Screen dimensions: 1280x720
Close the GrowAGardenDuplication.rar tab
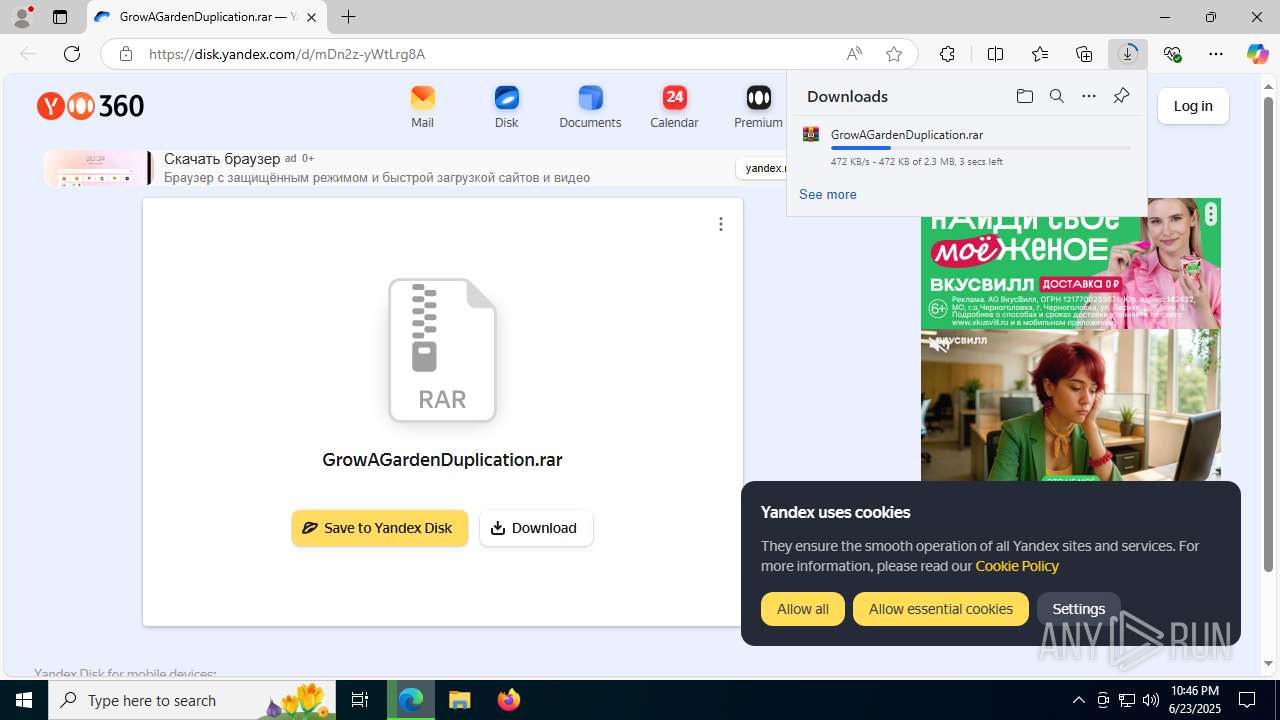click(311, 17)
